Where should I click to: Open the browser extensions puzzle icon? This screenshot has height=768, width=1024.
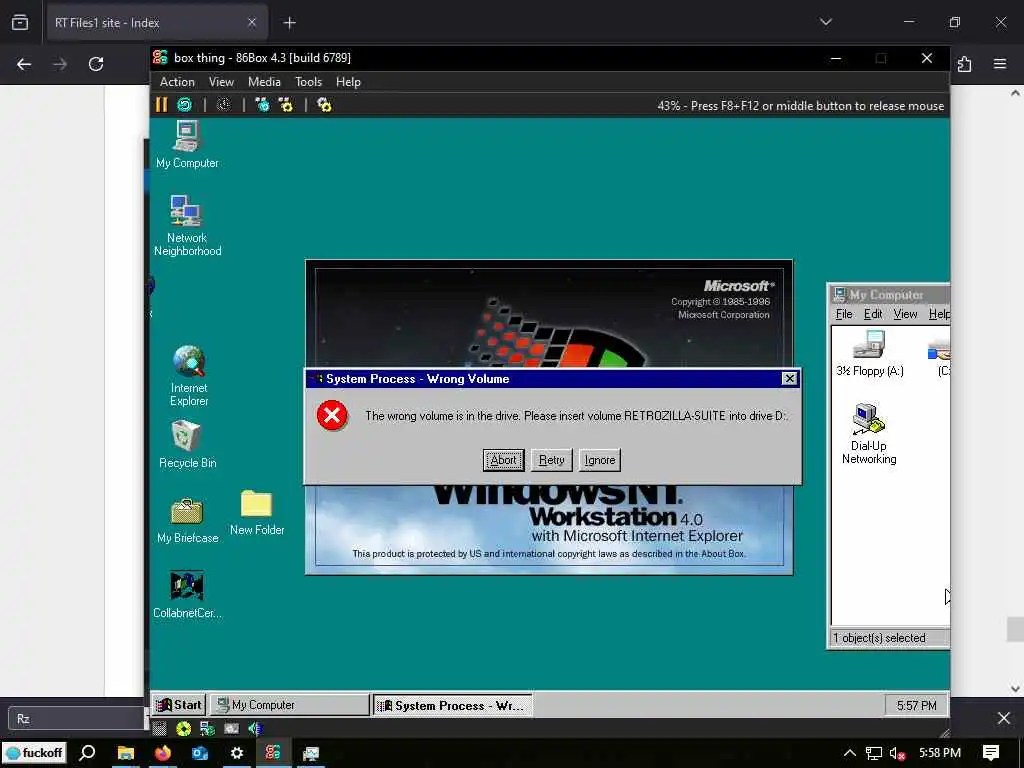click(x=965, y=64)
